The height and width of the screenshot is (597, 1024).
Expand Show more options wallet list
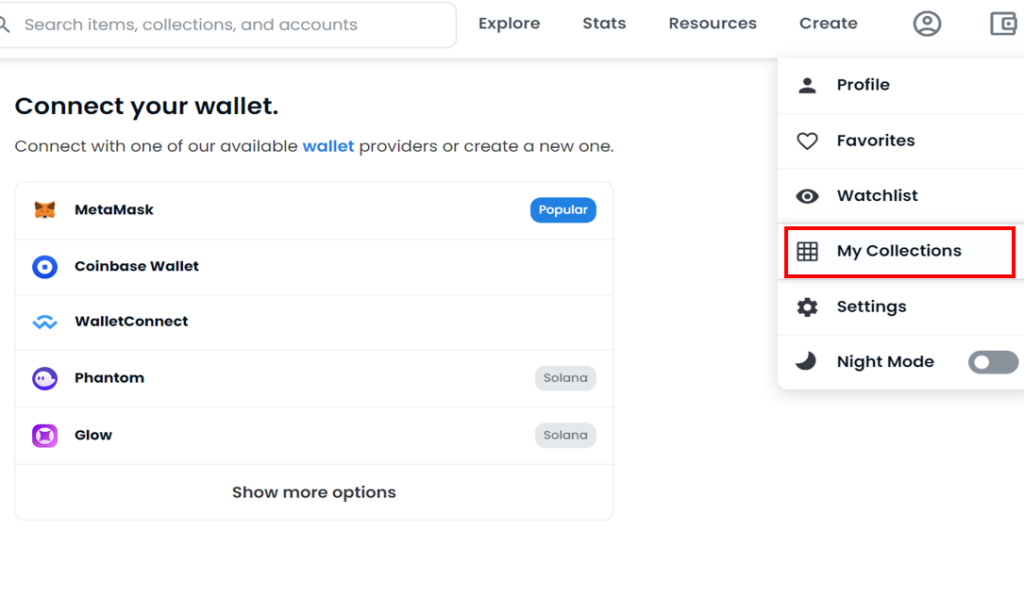(x=314, y=492)
